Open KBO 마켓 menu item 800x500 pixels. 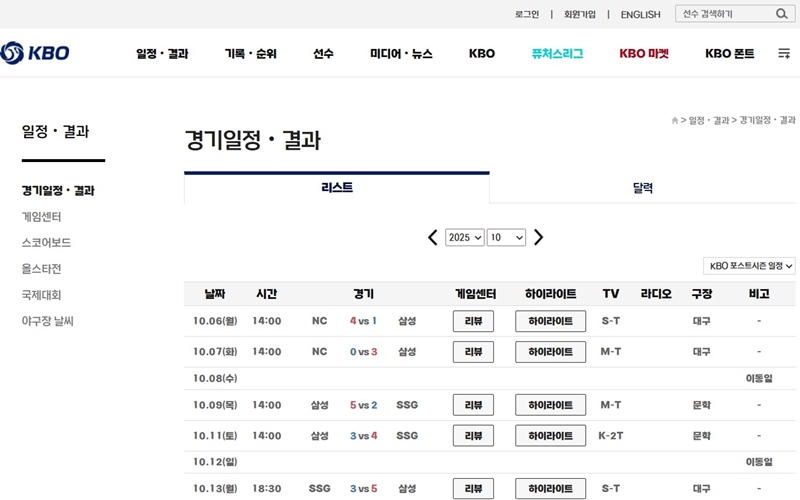(x=644, y=54)
